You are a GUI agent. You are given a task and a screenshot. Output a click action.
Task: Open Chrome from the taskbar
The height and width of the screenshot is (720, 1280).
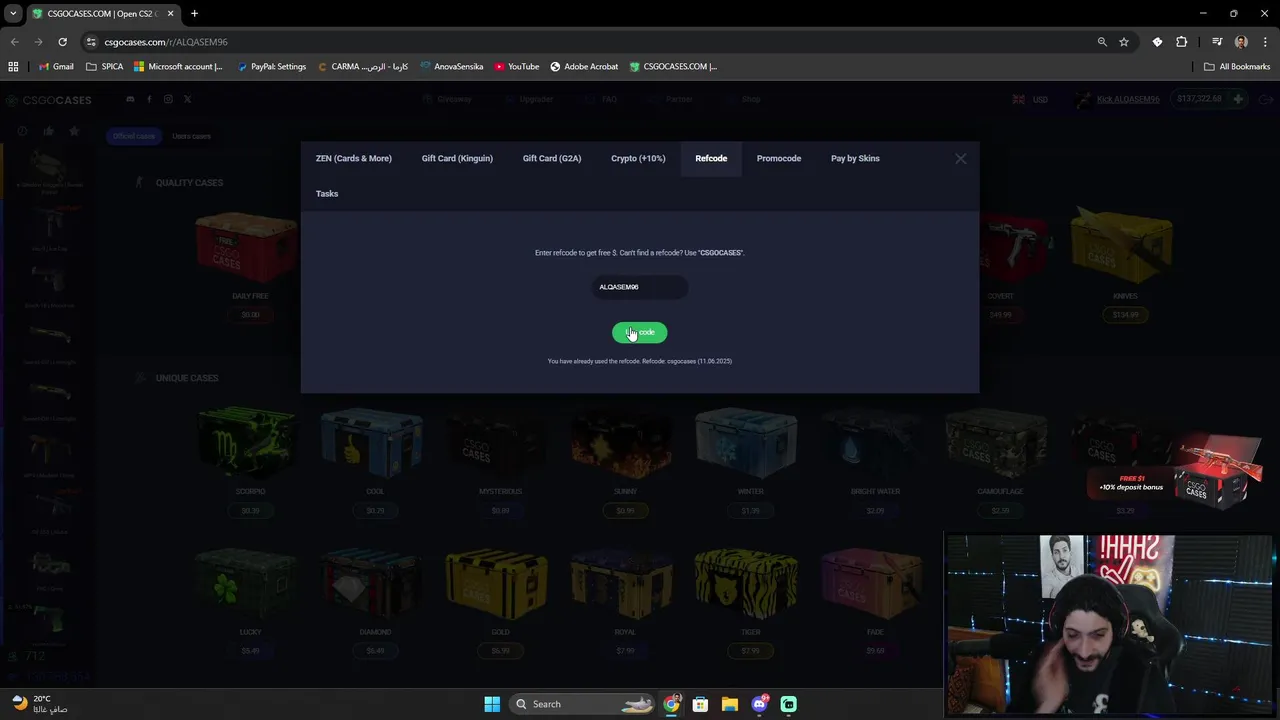tap(672, 704)
